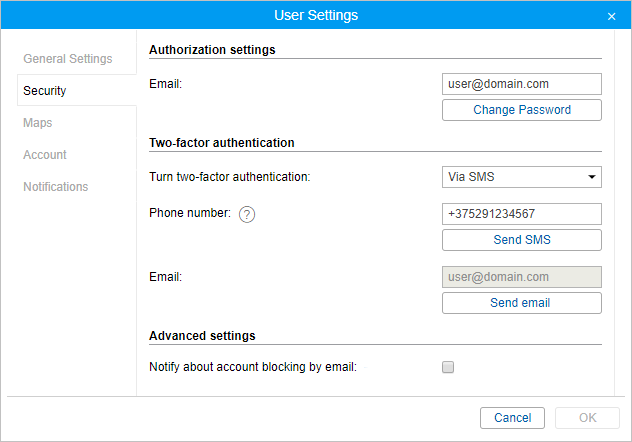Cancel the settings changes
This screenshot has width=632, height=442.
point(512,418)
